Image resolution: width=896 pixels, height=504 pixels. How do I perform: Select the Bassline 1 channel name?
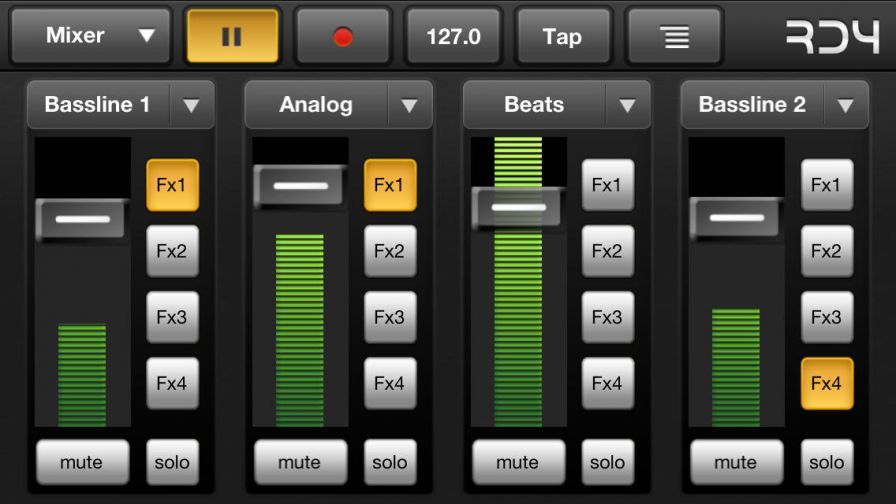(97, 105)
